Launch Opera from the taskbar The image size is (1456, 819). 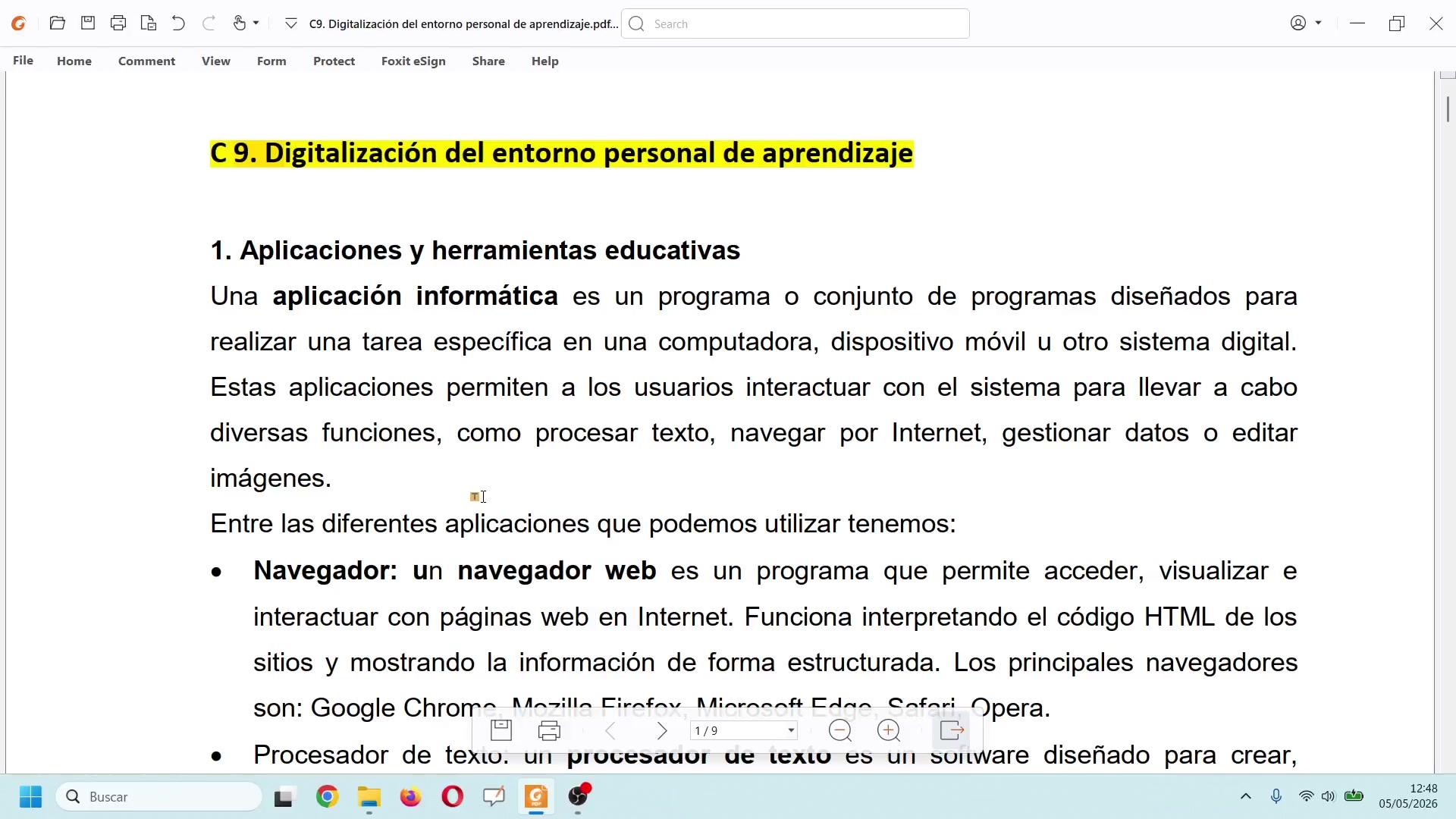tap(453, 796)
